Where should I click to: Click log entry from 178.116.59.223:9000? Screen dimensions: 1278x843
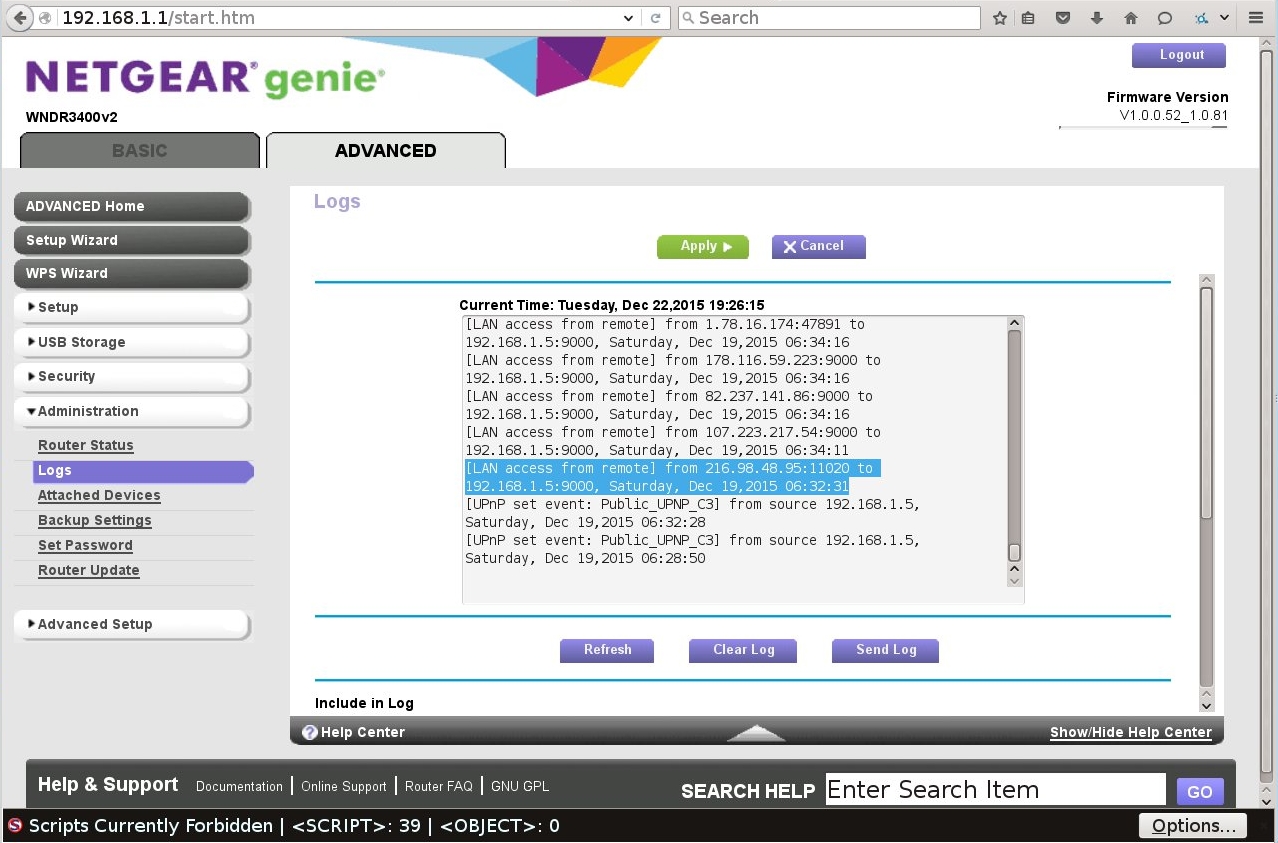(x=673, y=369)
